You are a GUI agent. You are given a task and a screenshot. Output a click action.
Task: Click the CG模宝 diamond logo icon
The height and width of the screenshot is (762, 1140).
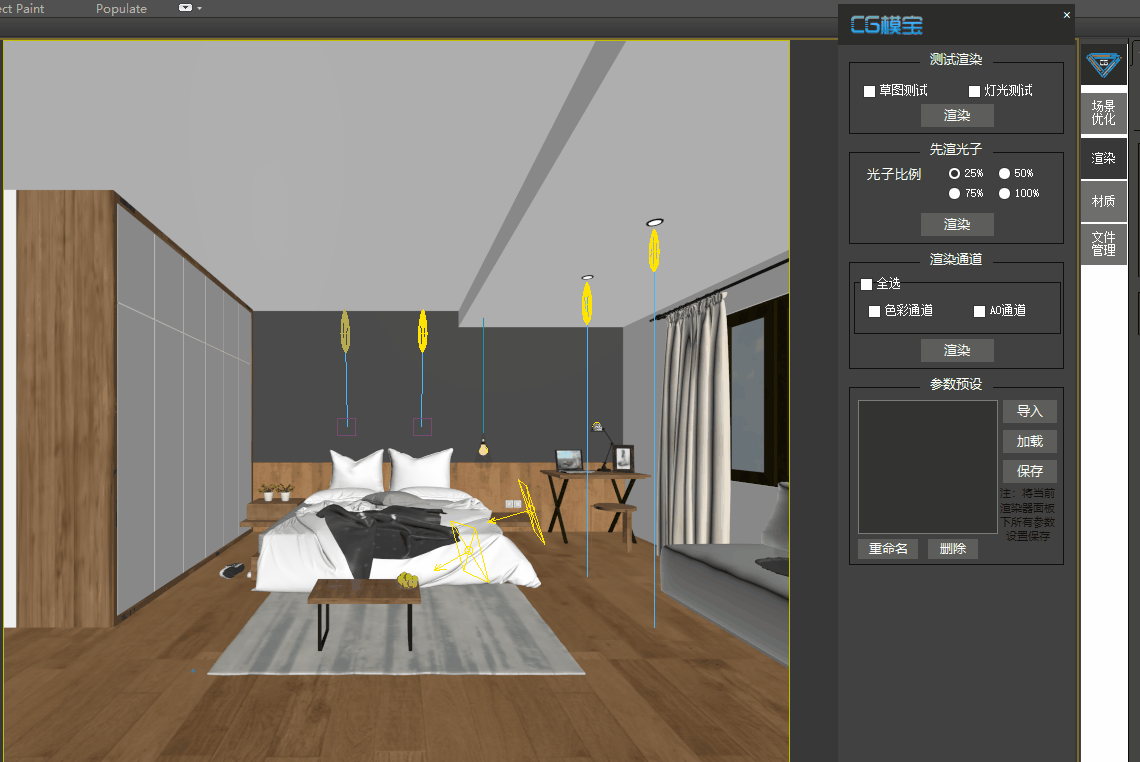(x=1103, y=64)
